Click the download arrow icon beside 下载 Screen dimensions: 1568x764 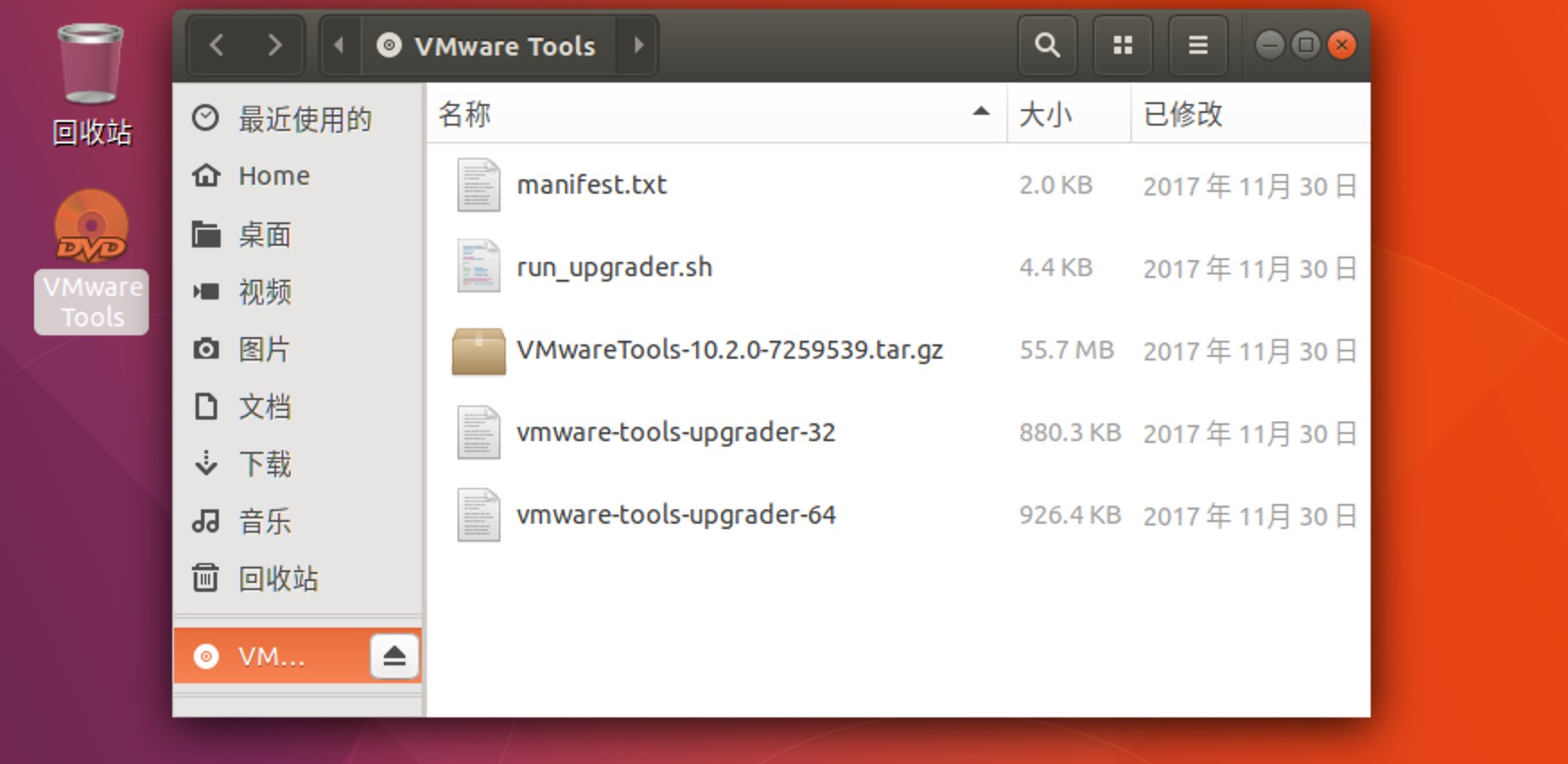(206, 463)
